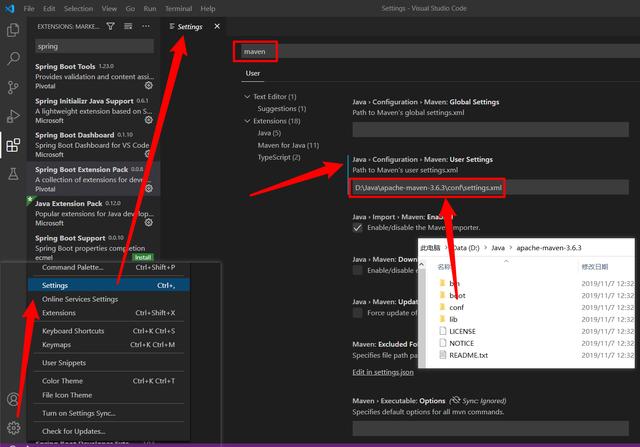This screenshot has height=447, width=640.
Task: Choose Settings in the manage menu
Action: [109, 285]
